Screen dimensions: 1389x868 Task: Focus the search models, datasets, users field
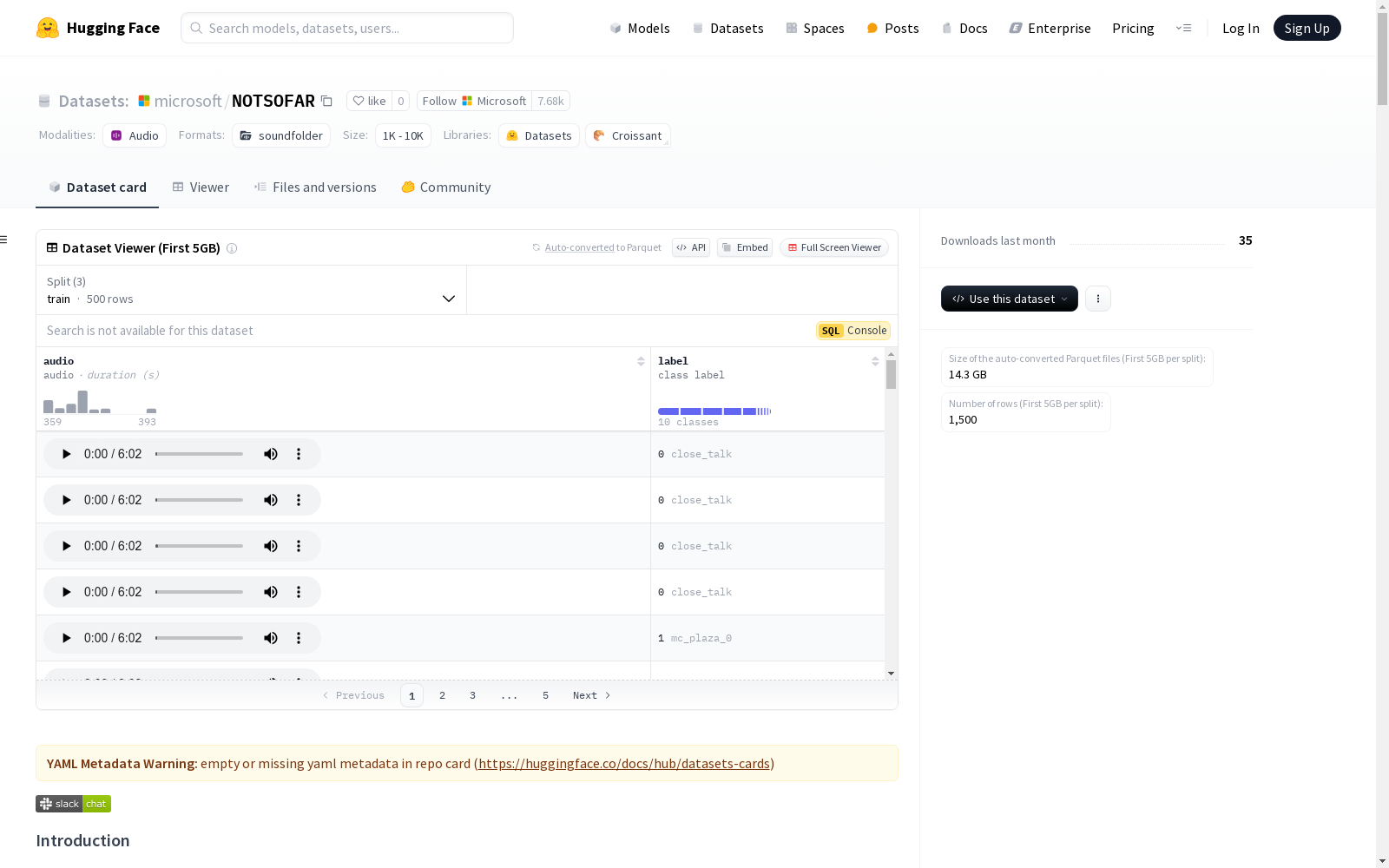click(347, 28)
